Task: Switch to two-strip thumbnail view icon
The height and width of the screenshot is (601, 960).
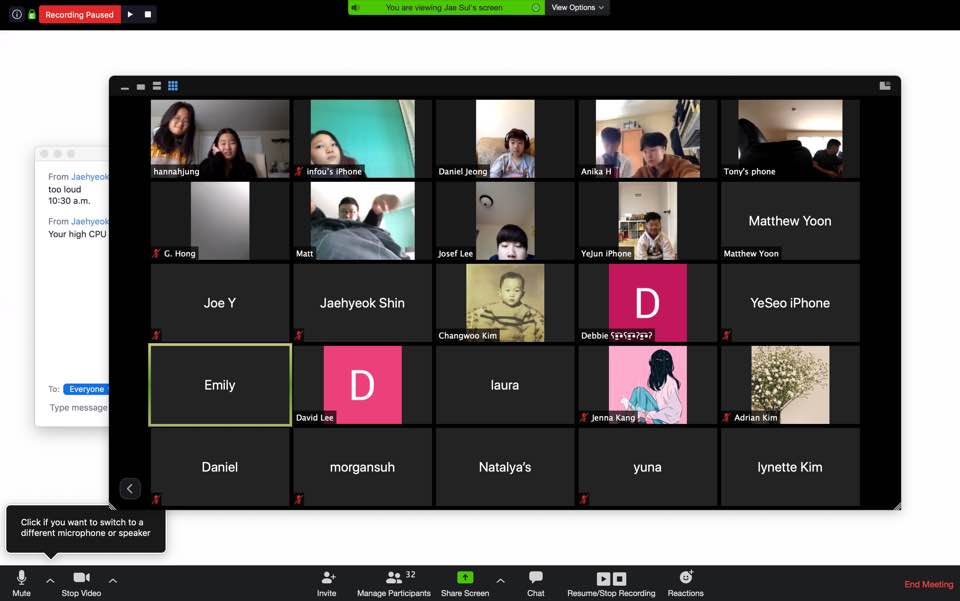Action: click(157, 86)
